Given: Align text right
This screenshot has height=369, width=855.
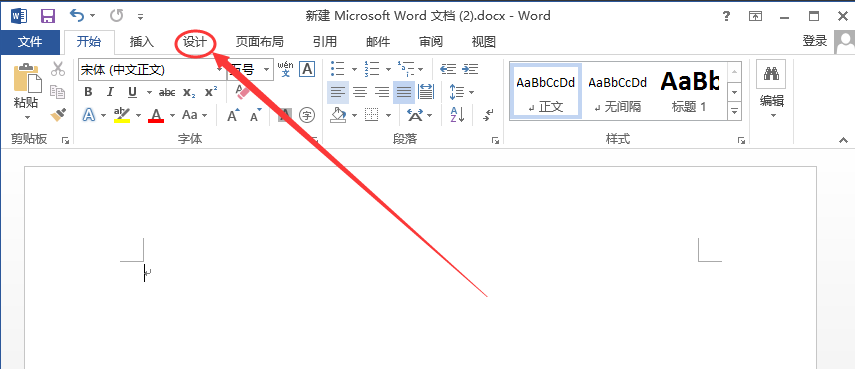Looking at the screenshot, I should click(x=382, y=92).
